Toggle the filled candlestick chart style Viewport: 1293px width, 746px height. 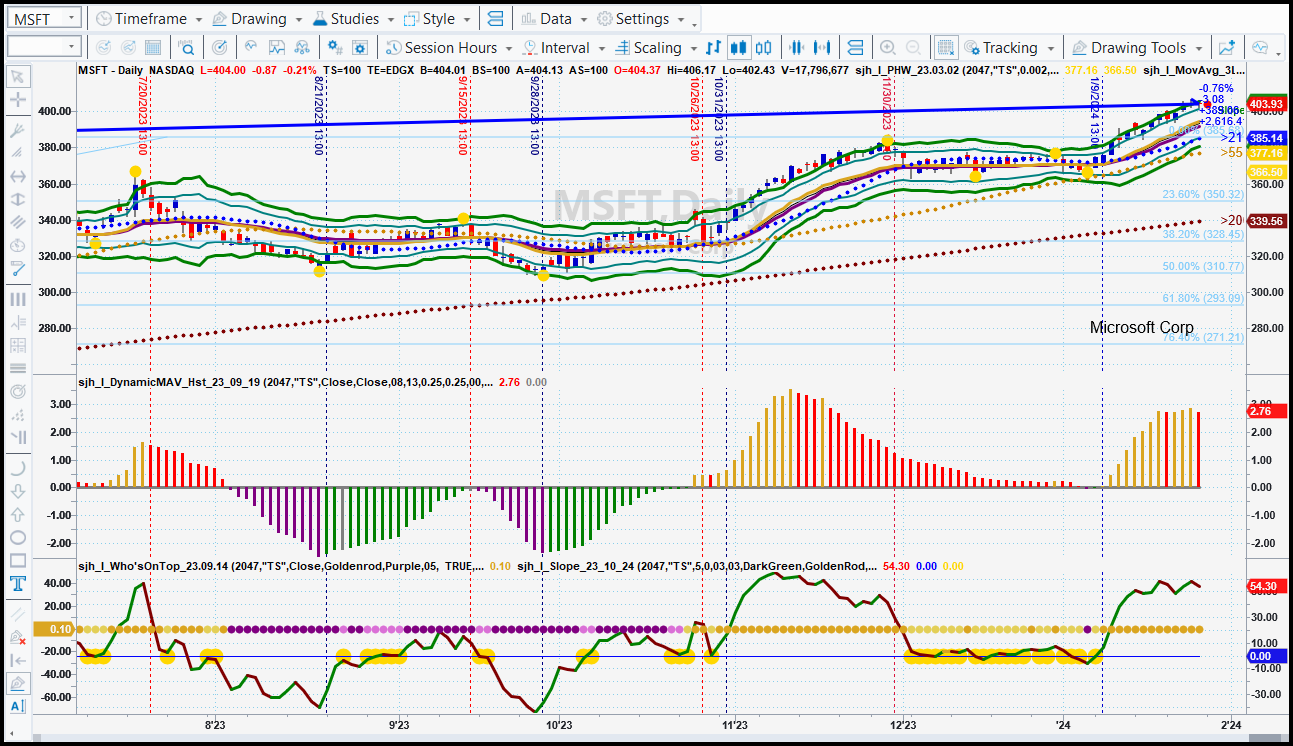(x=739, y=47)
